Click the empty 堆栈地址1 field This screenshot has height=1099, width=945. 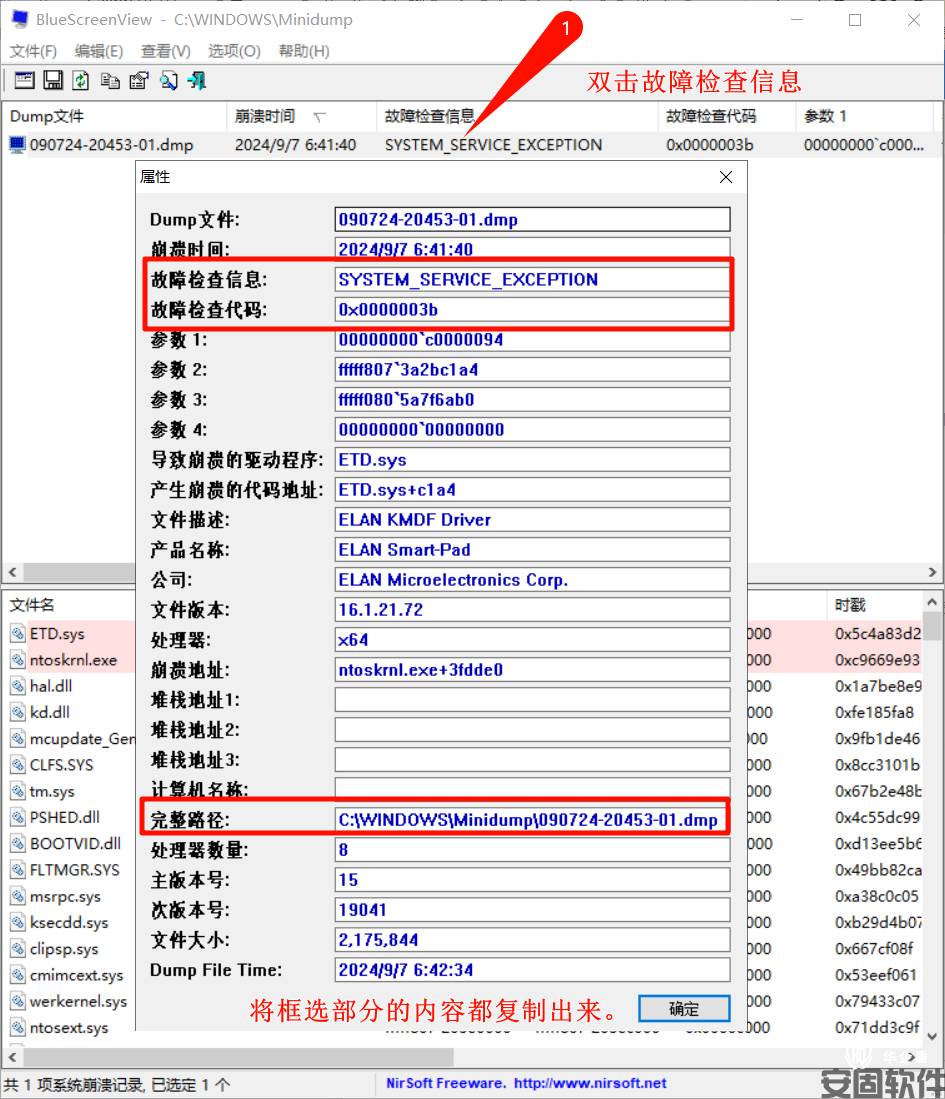[532, 699]
